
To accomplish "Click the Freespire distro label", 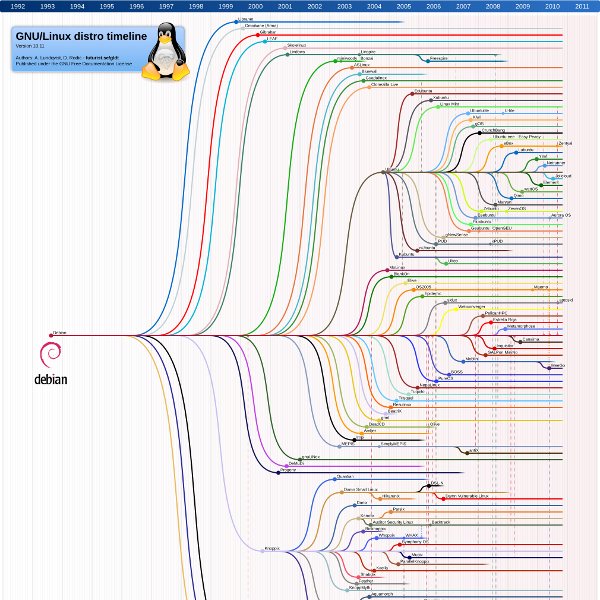I will 439,58.
